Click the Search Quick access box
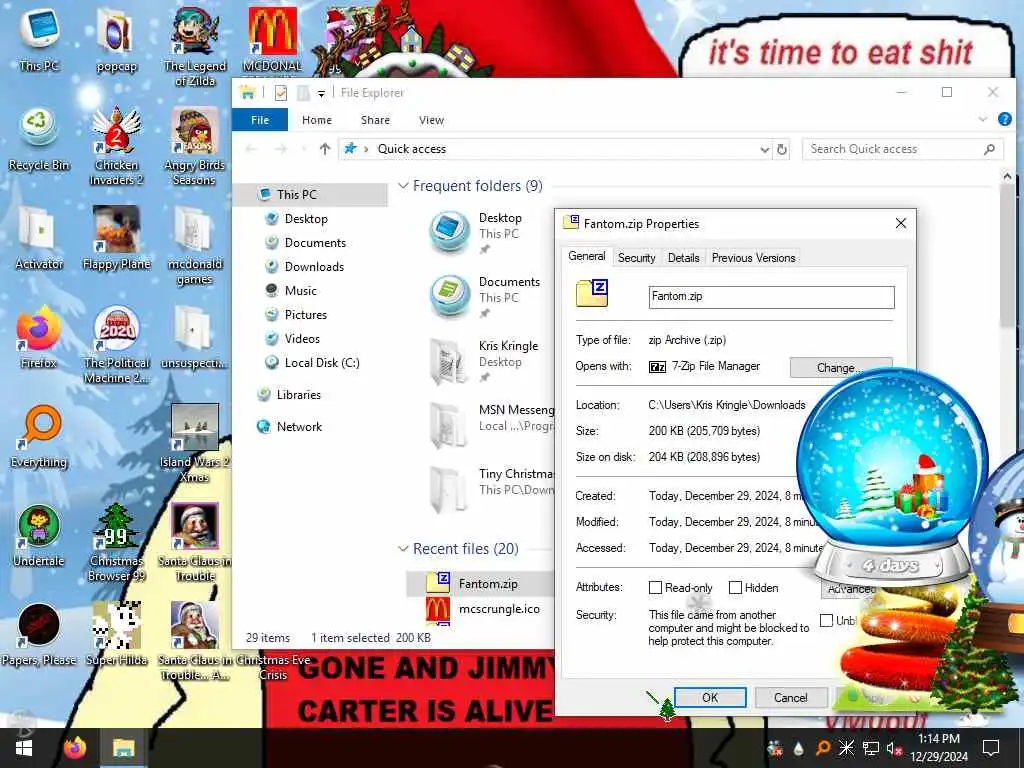1024x768 pixels. click(903, 150)
